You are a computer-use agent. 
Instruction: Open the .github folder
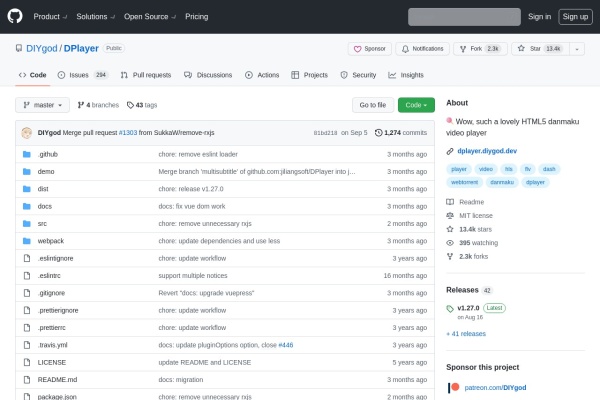pos(47,154)
